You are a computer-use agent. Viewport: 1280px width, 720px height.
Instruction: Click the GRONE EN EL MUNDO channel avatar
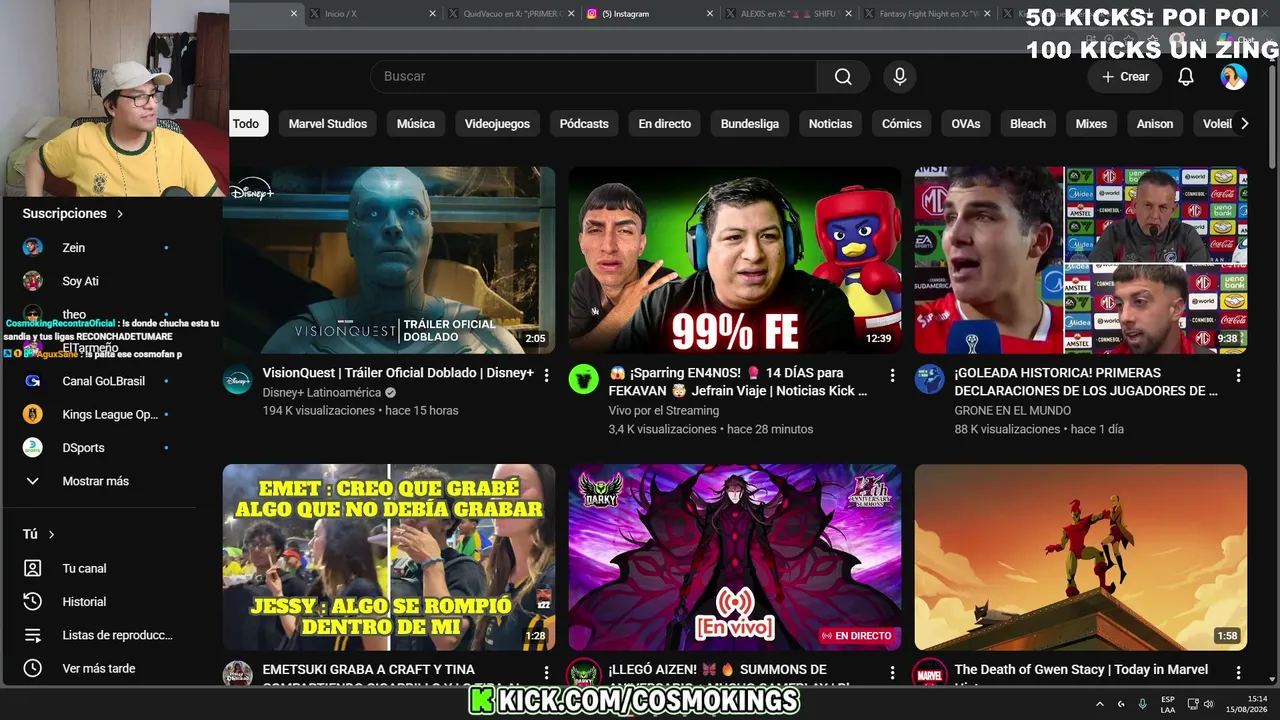click(930, 379)
